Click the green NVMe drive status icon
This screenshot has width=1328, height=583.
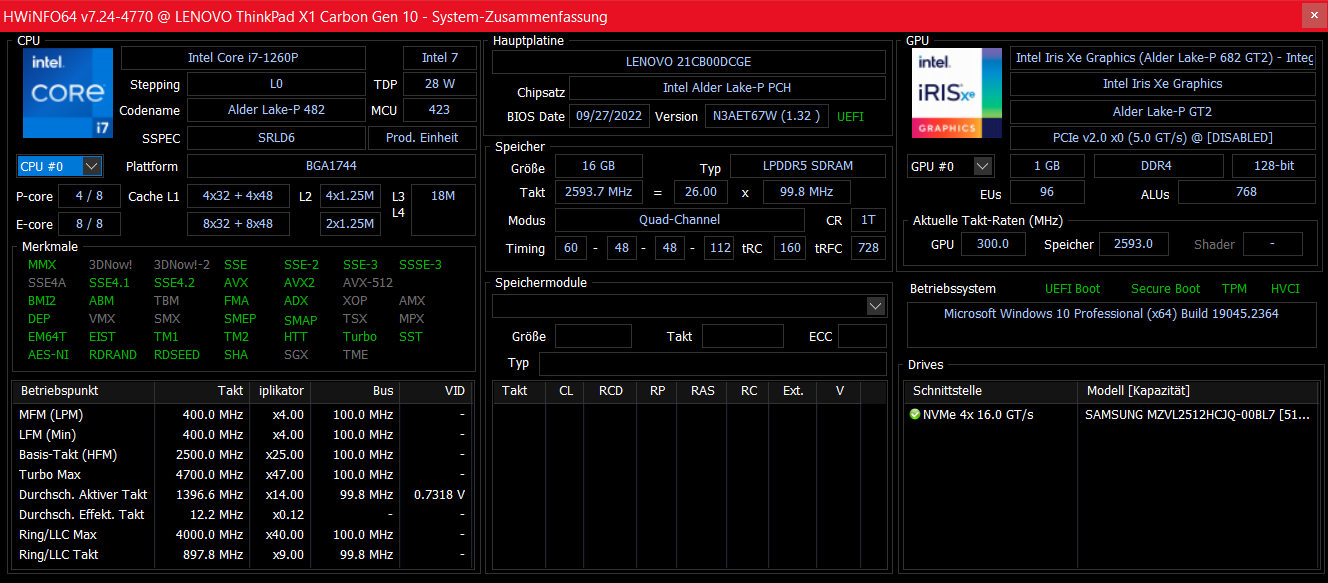click(914, 413)
